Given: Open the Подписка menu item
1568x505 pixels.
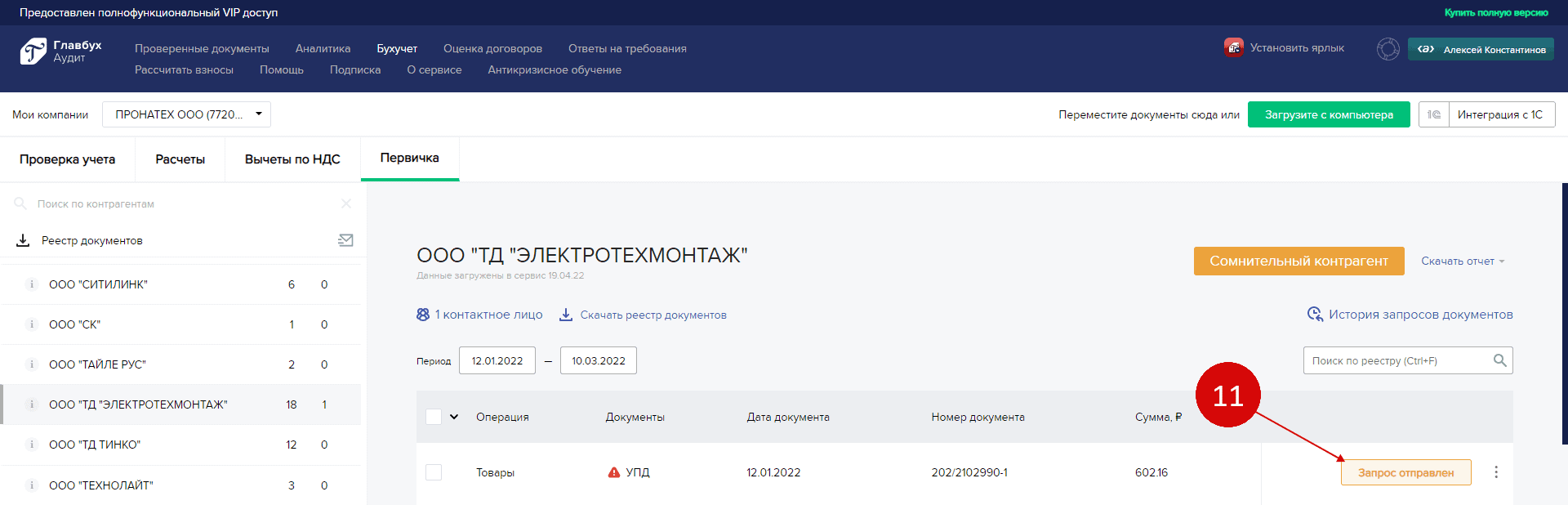Looking at the screenshot, I should (355, 69).
